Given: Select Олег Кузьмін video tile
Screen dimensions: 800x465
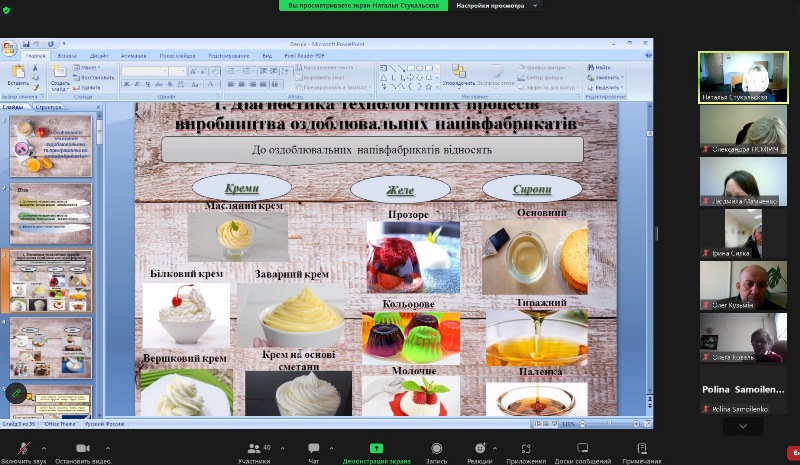Looking at the screenshot, I should [743, 285].
